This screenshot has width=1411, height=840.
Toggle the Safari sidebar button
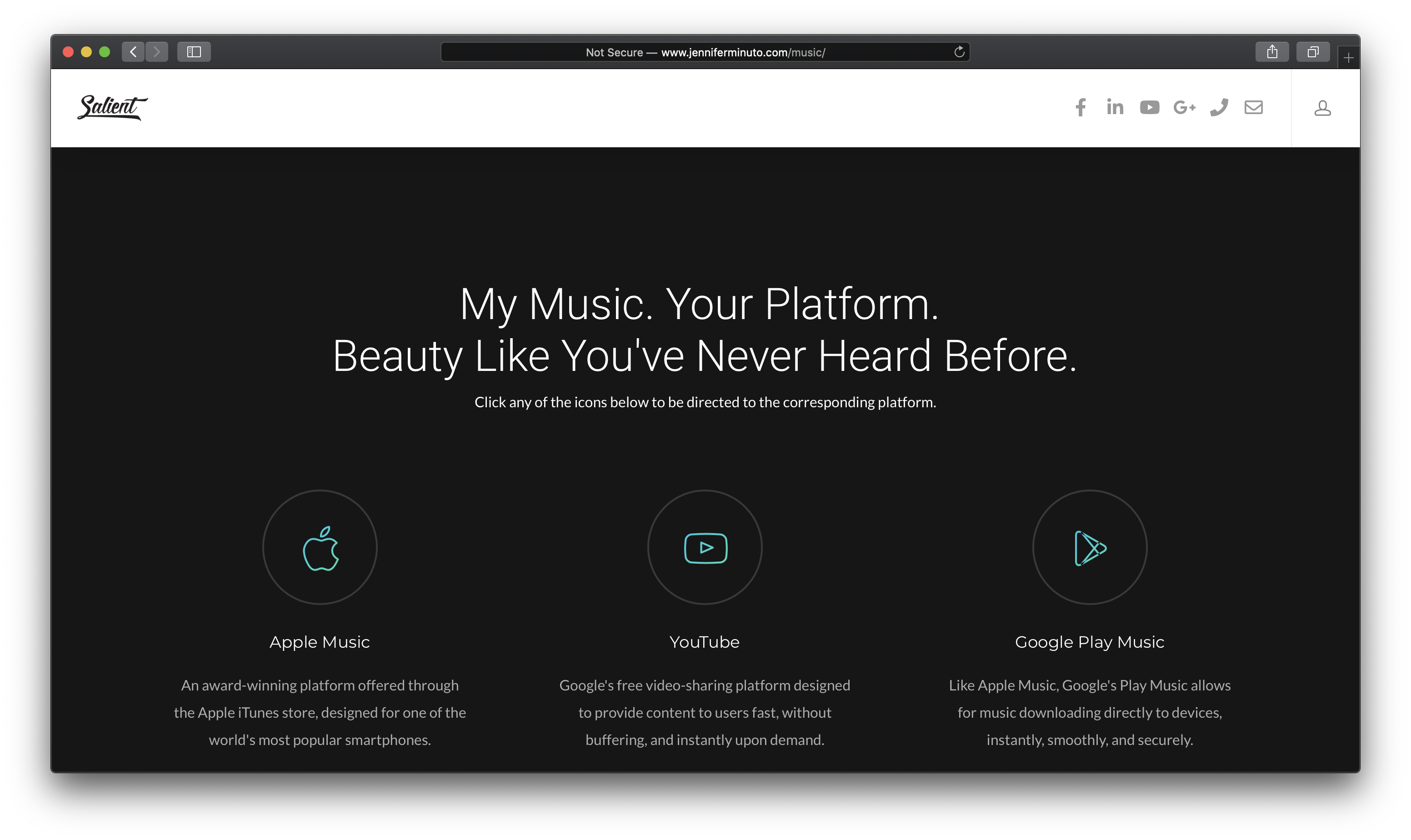point(194,52)
